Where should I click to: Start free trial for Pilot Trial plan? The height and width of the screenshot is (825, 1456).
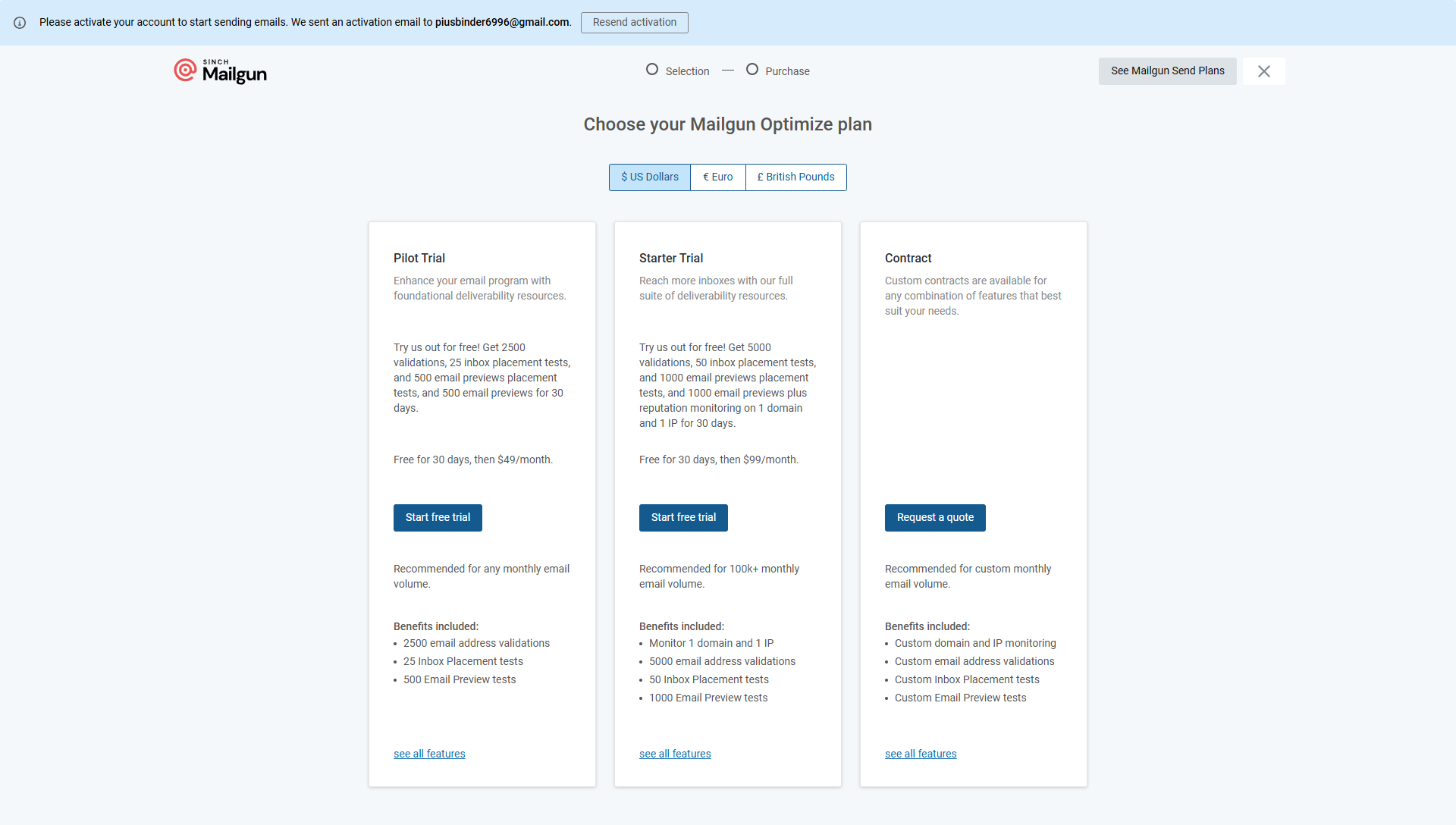438,518
